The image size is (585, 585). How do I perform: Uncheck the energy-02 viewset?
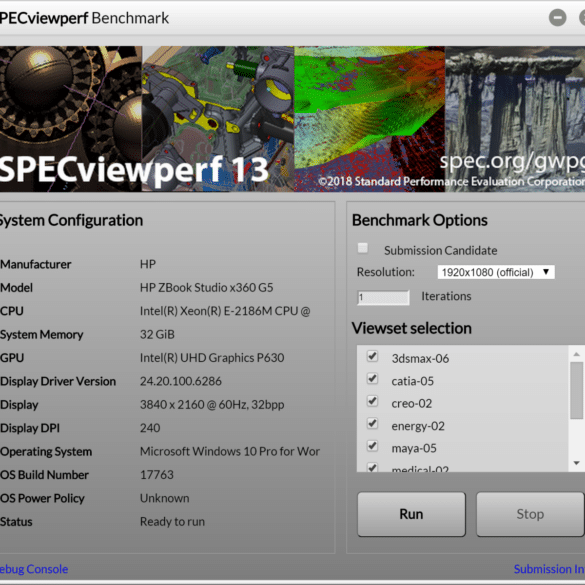click(372, 423)
